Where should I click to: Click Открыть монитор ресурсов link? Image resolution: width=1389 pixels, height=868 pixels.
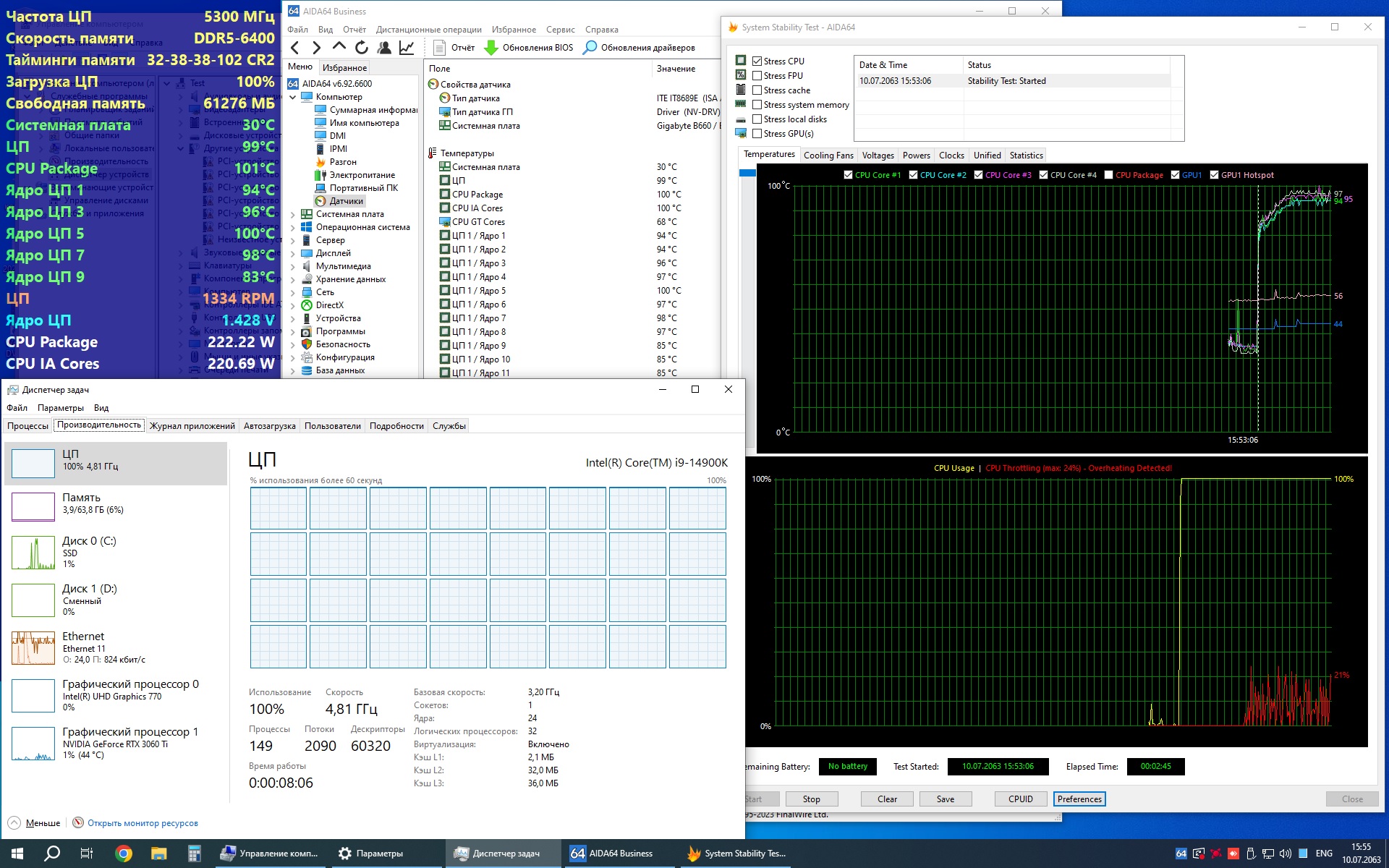pyautogui.click(x=143, y=823)
